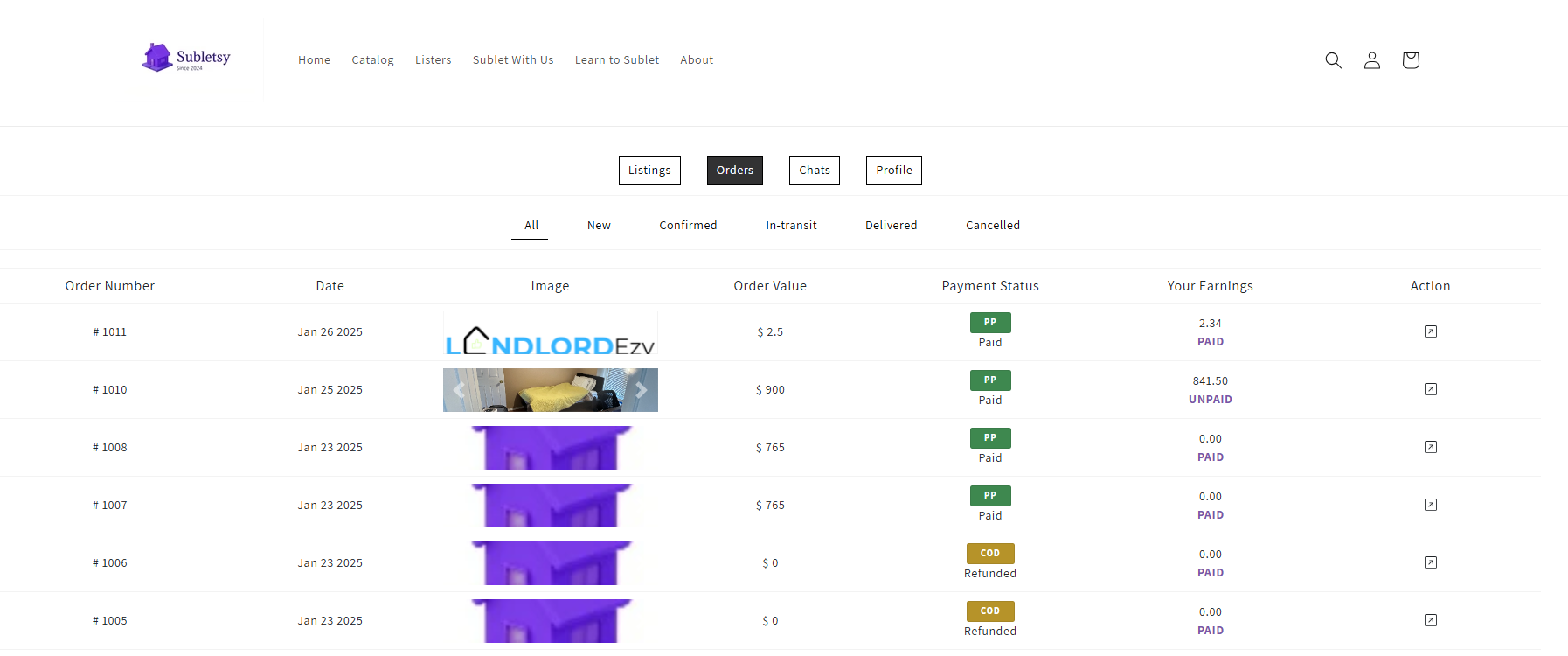Viewport: 1568px width, 656px height.
Task: Go to Catalog page
Action: coord(372,60)
